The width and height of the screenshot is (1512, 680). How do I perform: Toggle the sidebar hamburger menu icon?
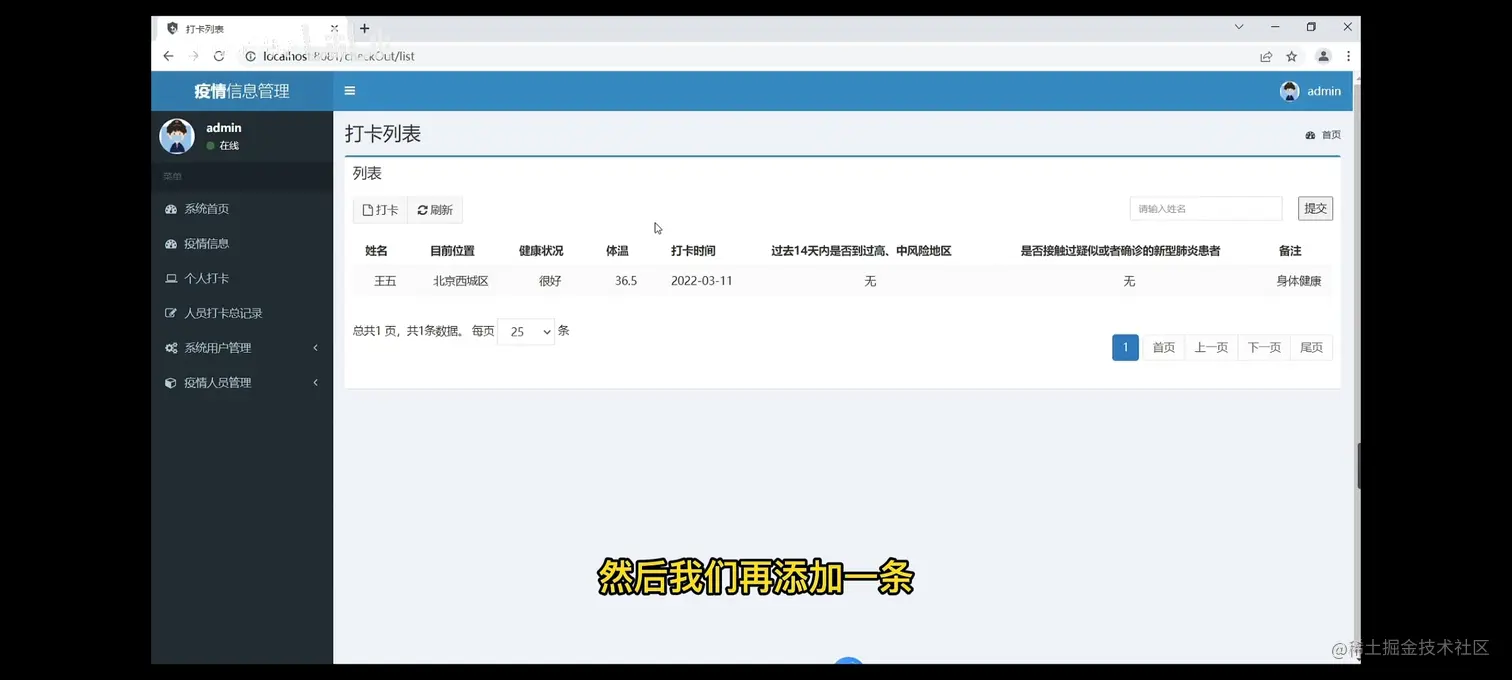(350, 91)
